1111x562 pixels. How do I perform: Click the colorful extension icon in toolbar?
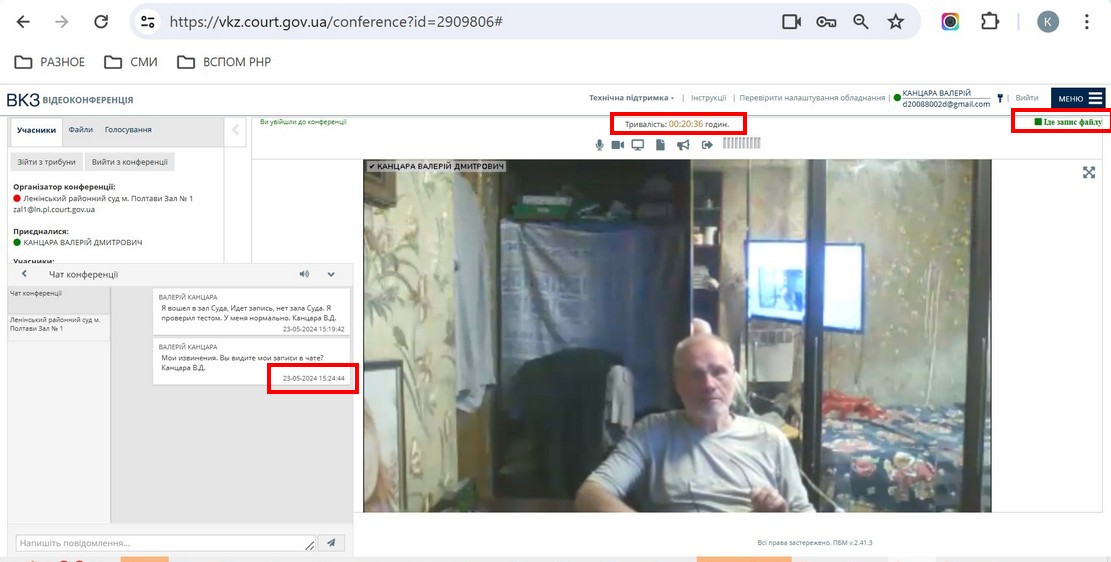pyautogui.click(x=950, y=21)
